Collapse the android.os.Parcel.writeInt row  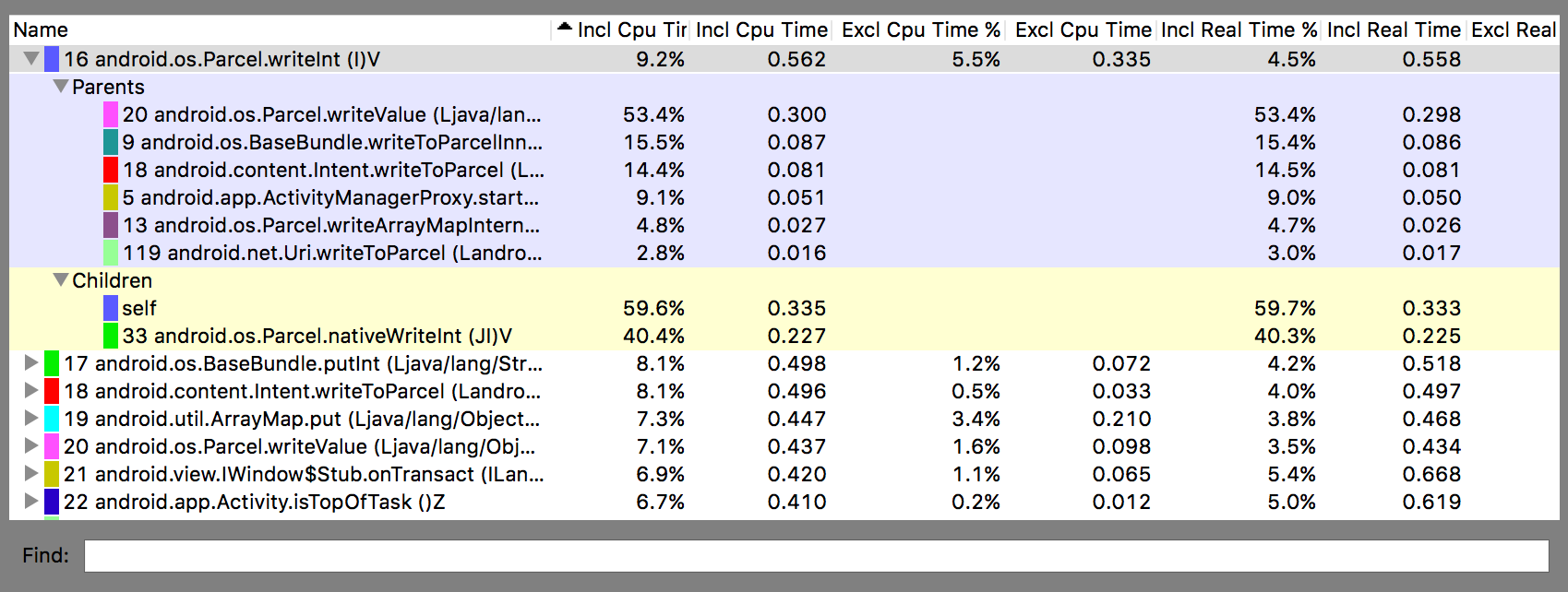(31, 59)
